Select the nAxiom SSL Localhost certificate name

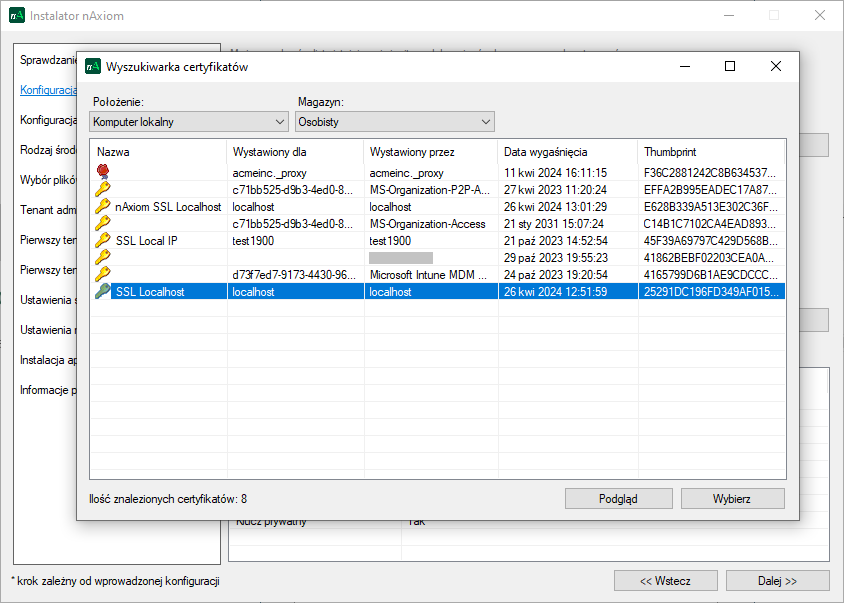tap(168, 207)
